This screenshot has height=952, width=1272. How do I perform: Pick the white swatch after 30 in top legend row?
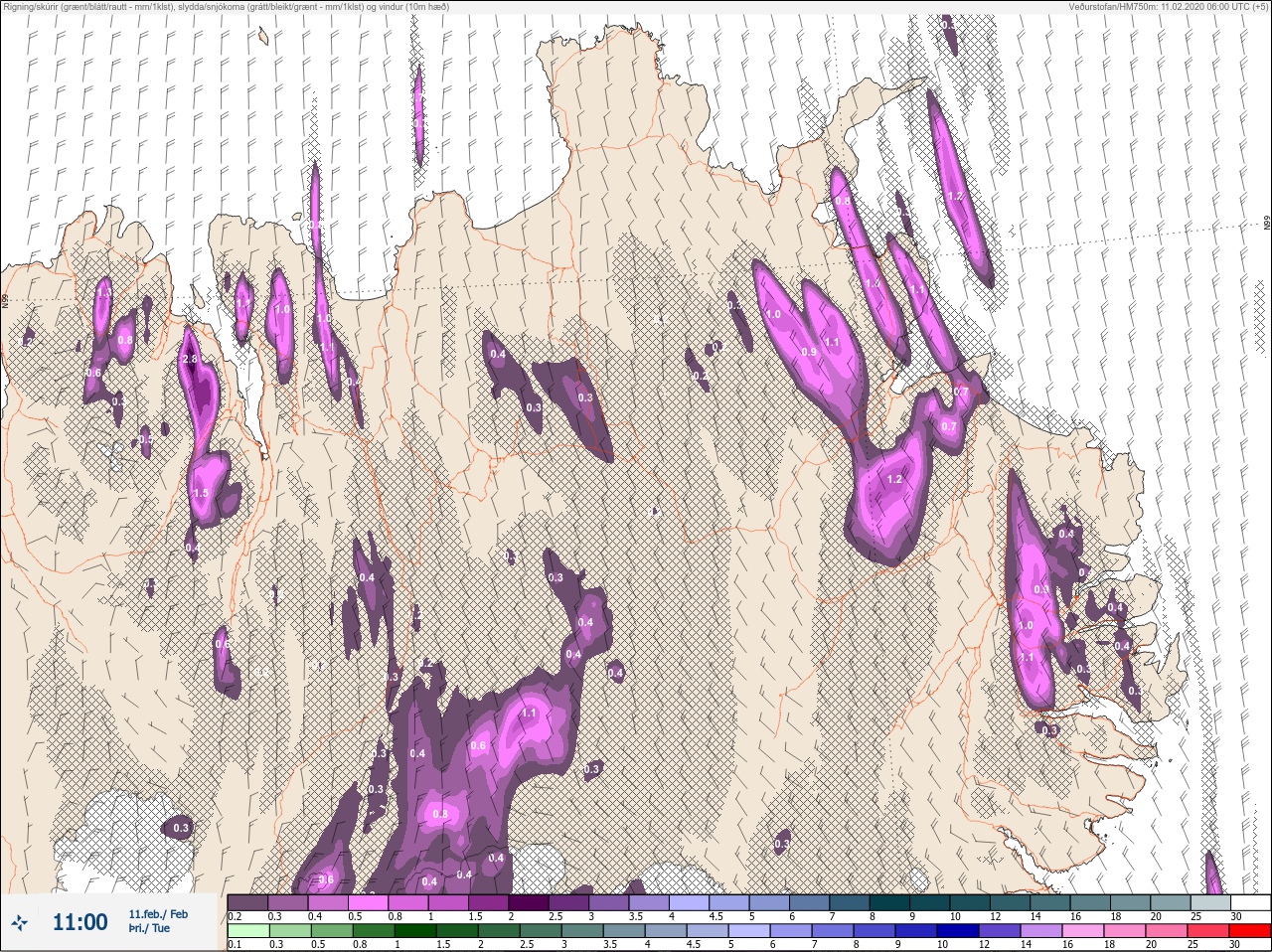[x=1250, y=902]
